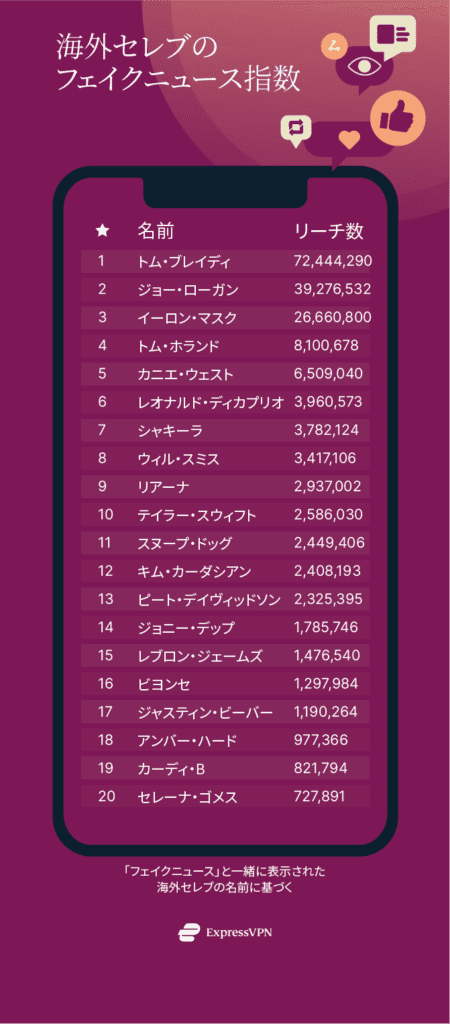This screenshot has height=1024, width=450.
Task: Click the orange thumbs-up like icon
Action: point(398,118)
